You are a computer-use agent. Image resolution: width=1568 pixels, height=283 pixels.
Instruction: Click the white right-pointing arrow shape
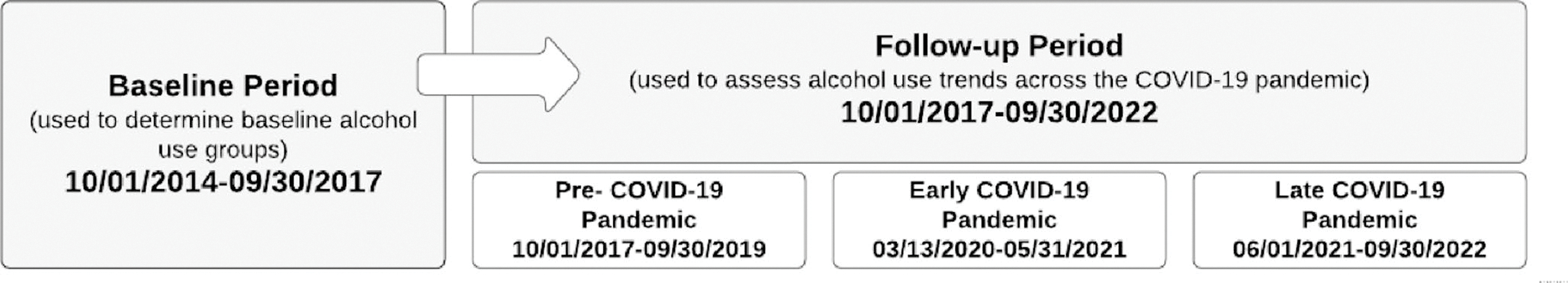tap(498, 75)
